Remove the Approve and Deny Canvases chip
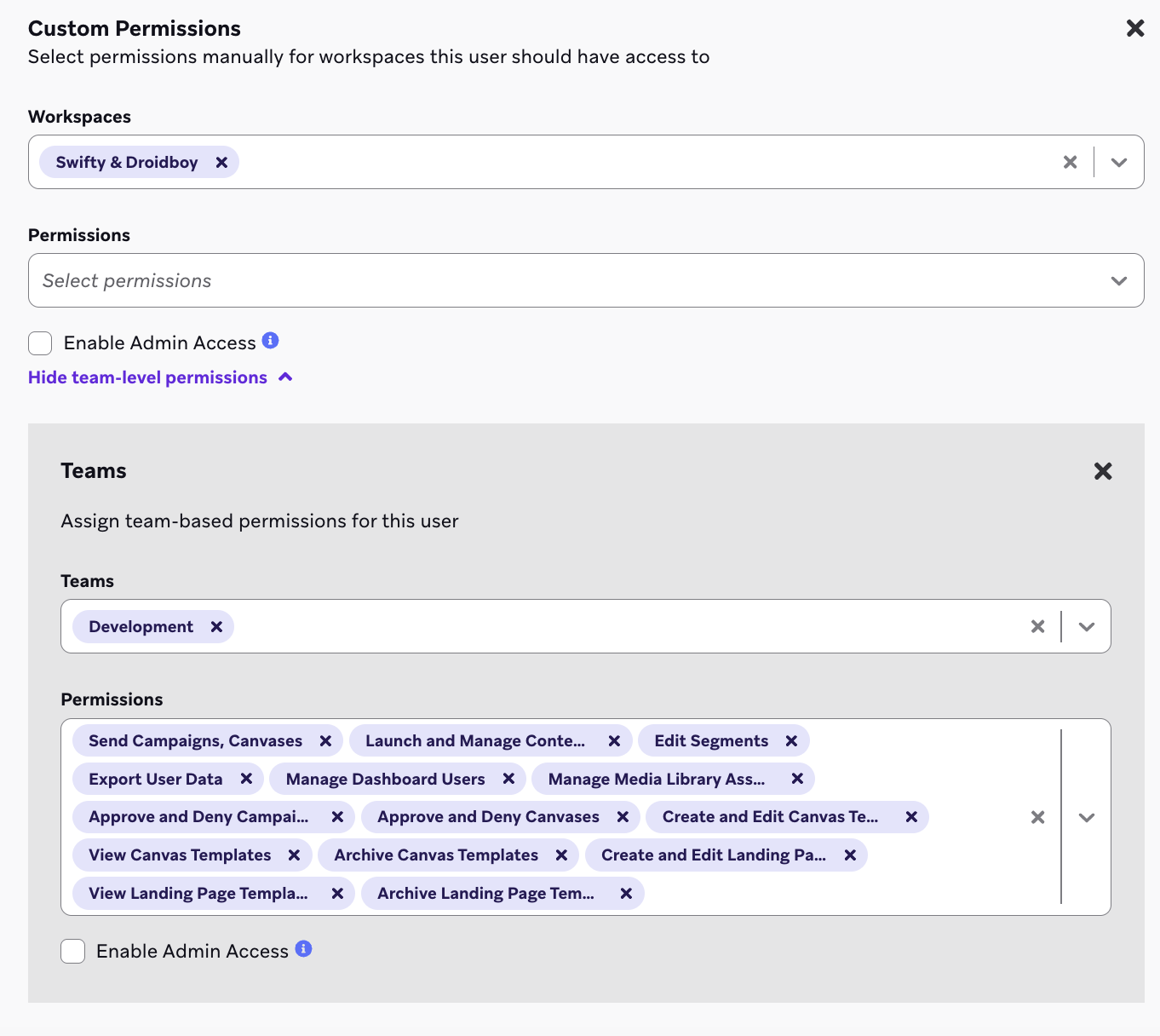 623,816
